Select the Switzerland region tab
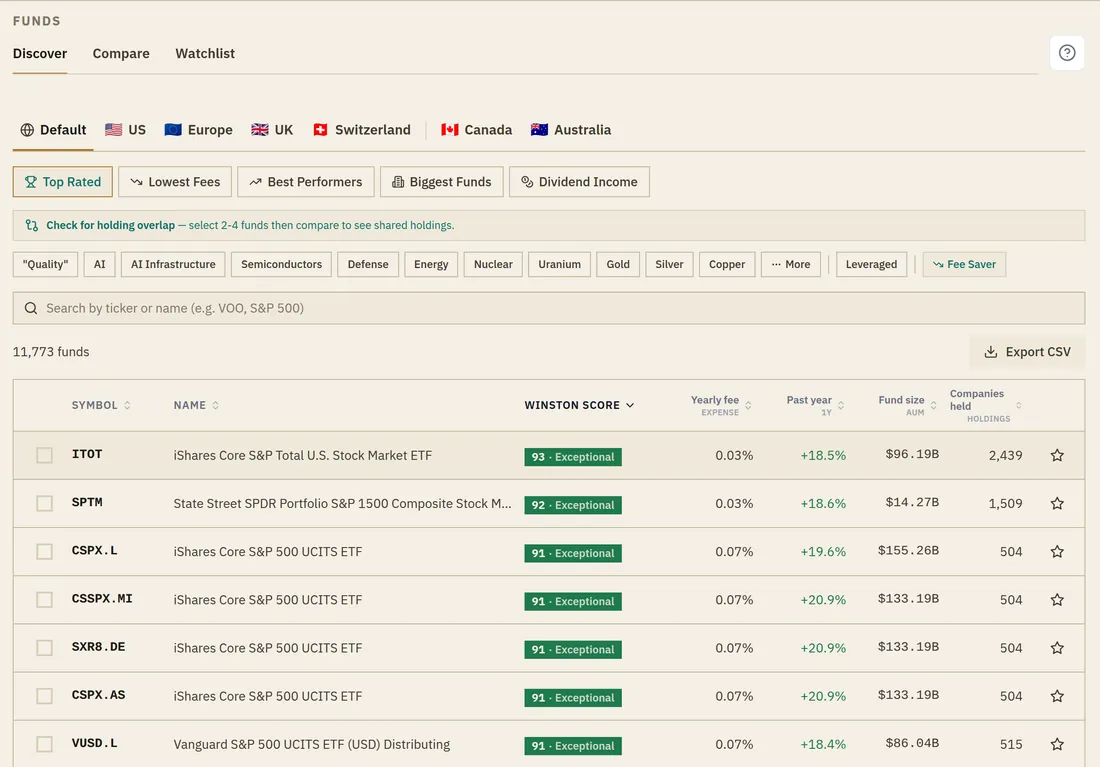1100x767 pixels. [x=362, y=130]
